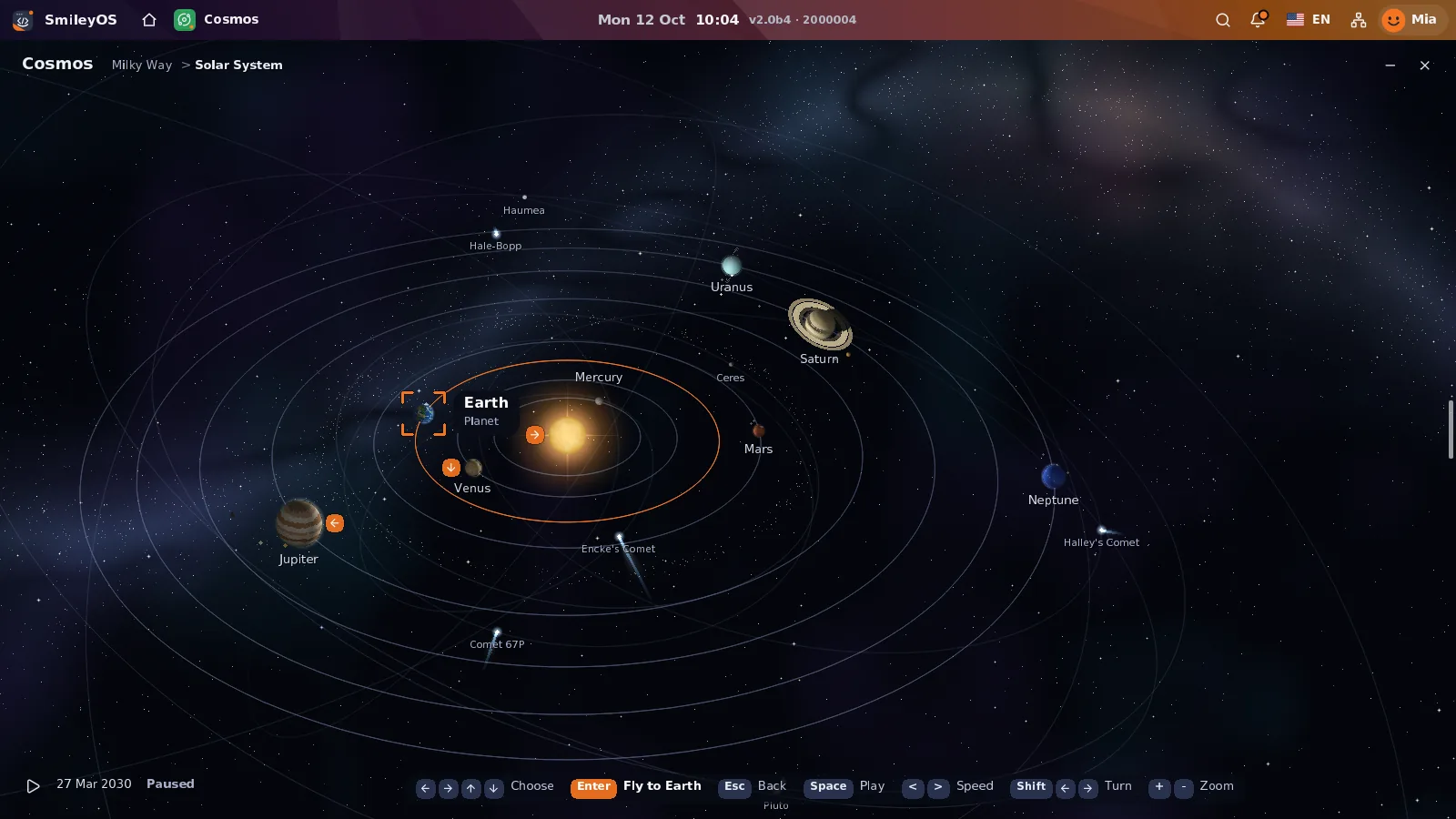
Task: Click orange down-arrow marker near Venus
Action: (450, 468)
